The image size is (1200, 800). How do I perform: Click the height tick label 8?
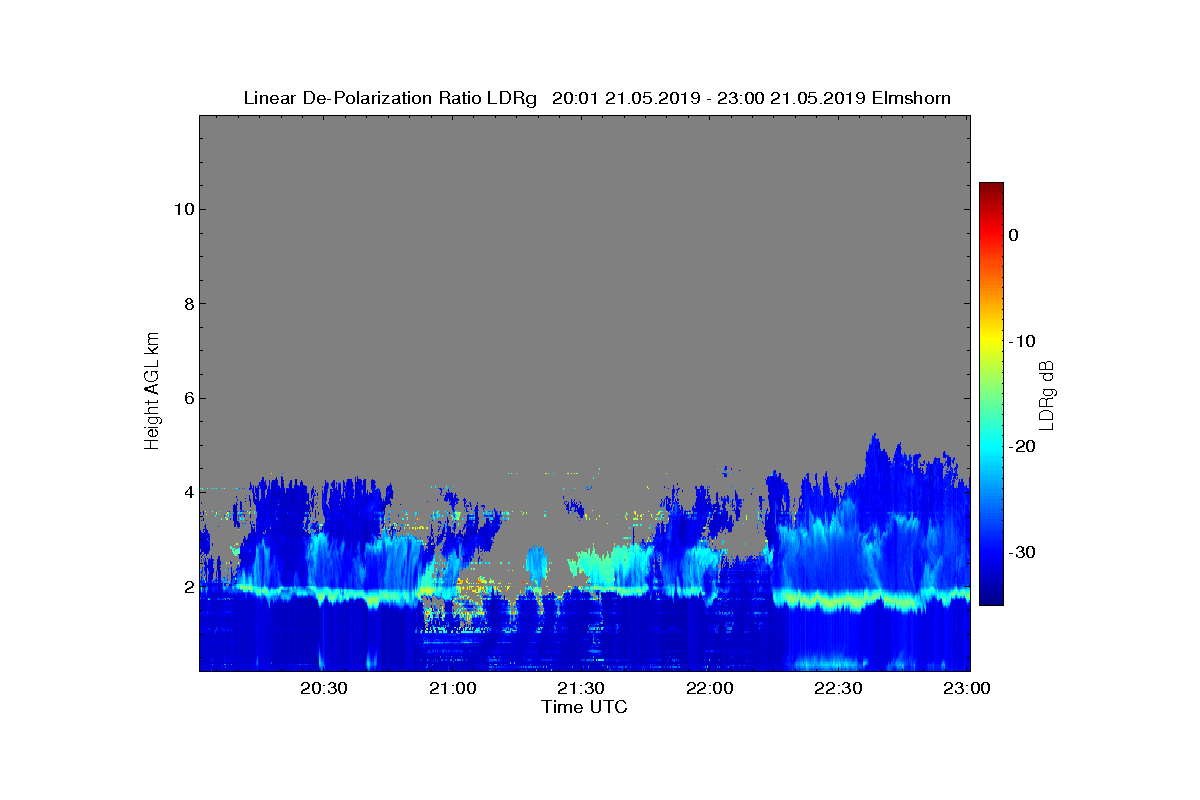coord(188,304)
